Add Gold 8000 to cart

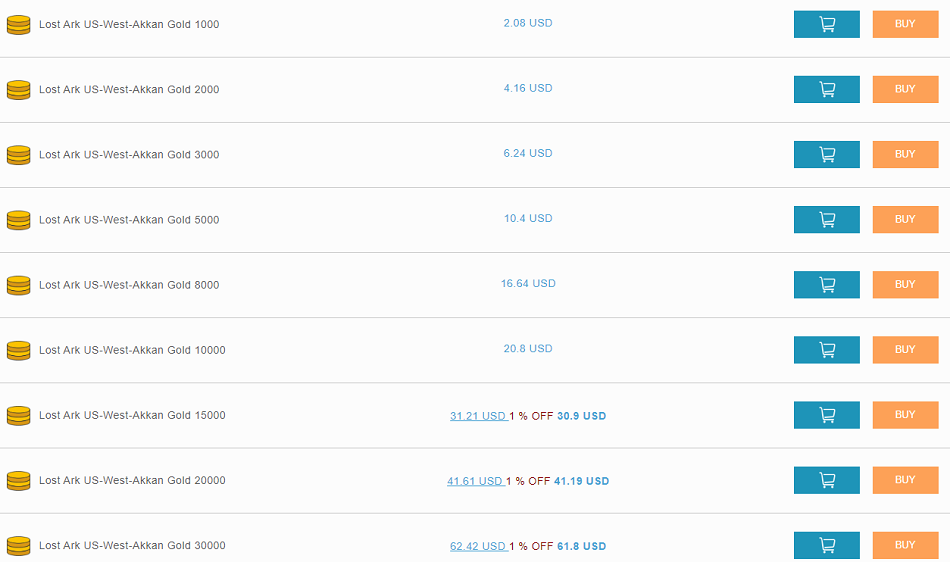pyautogui.click(x=826, y=285)
